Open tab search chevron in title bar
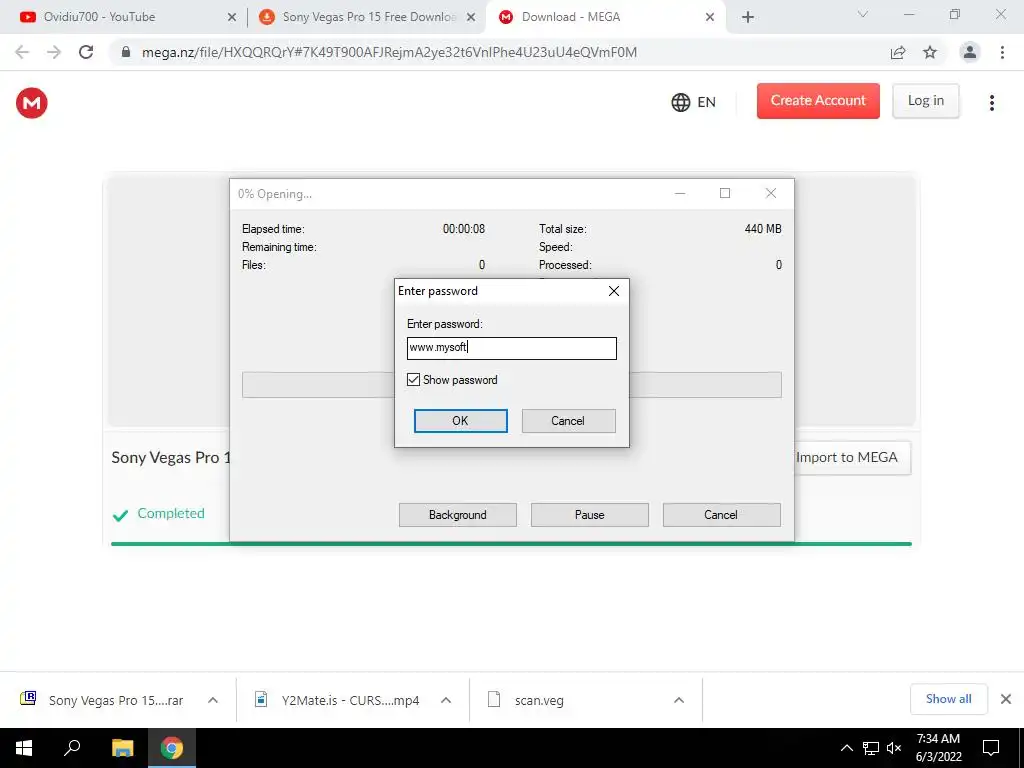This screenshot has height=768, width=1024. click(x=863, y=14)
